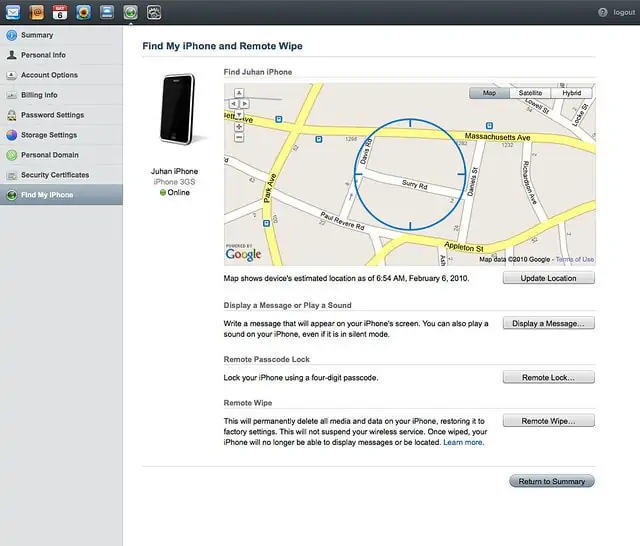Screen dimensions: 640x546
Task: Click the Juhan iPhone device image
Action: 178,109
